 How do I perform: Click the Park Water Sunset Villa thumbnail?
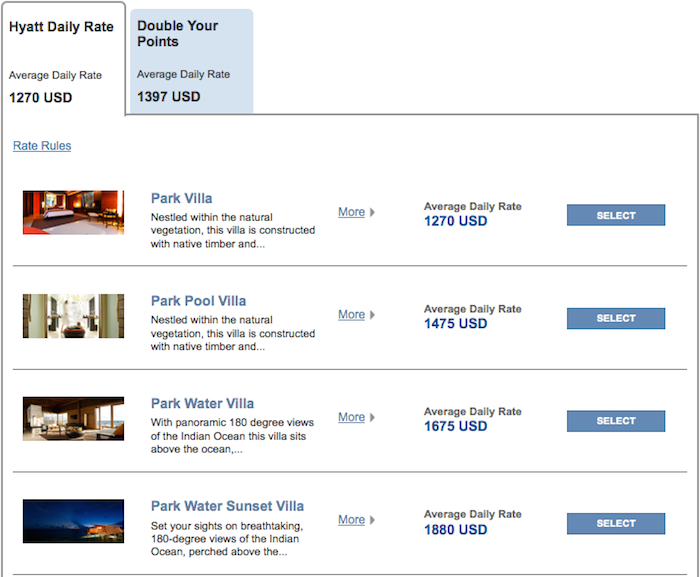tap(73, 521)
